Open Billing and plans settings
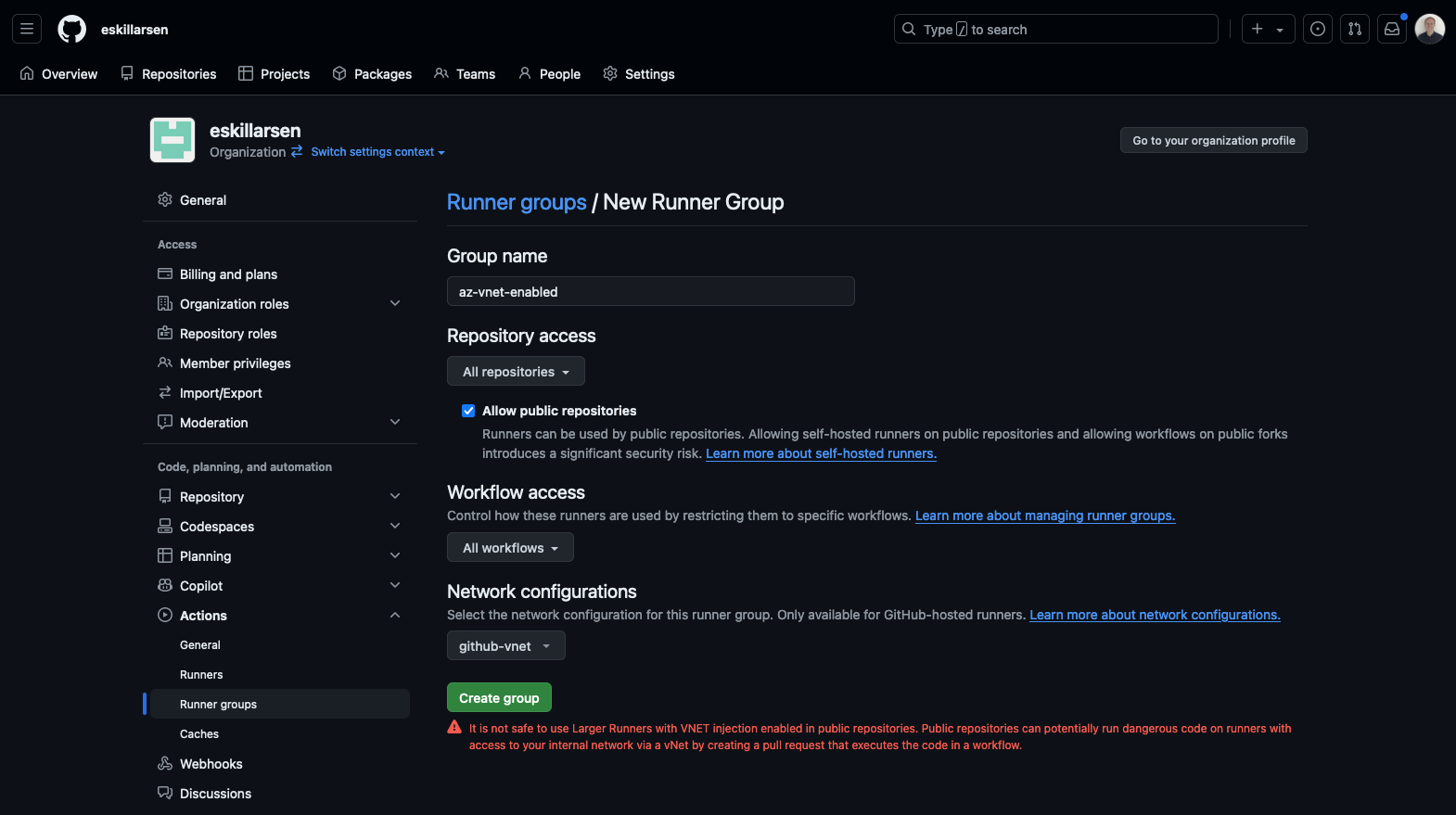The image size is (1456, 815). click(280, 274)
